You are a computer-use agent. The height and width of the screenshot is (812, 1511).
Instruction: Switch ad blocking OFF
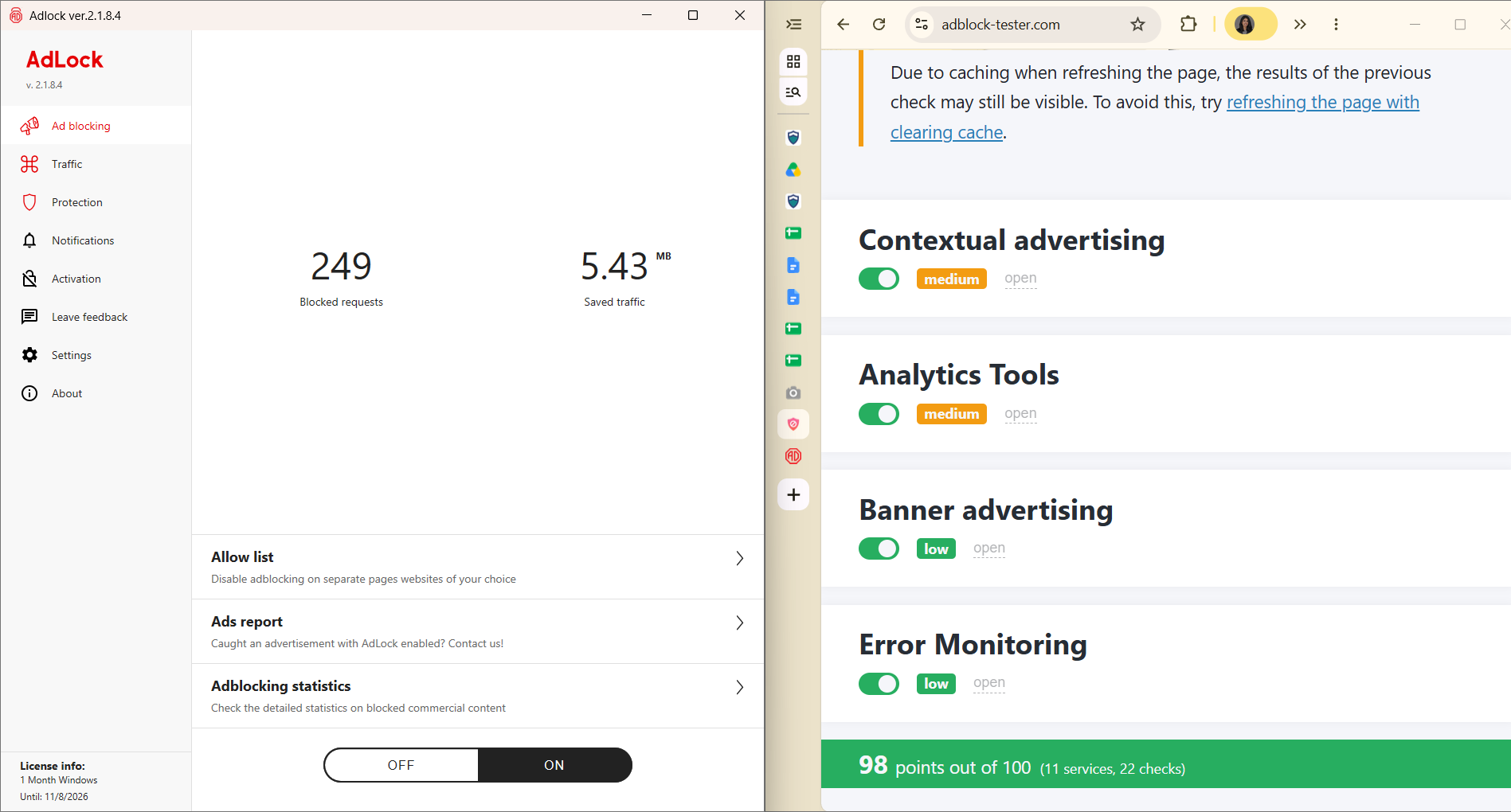(401, 765)
